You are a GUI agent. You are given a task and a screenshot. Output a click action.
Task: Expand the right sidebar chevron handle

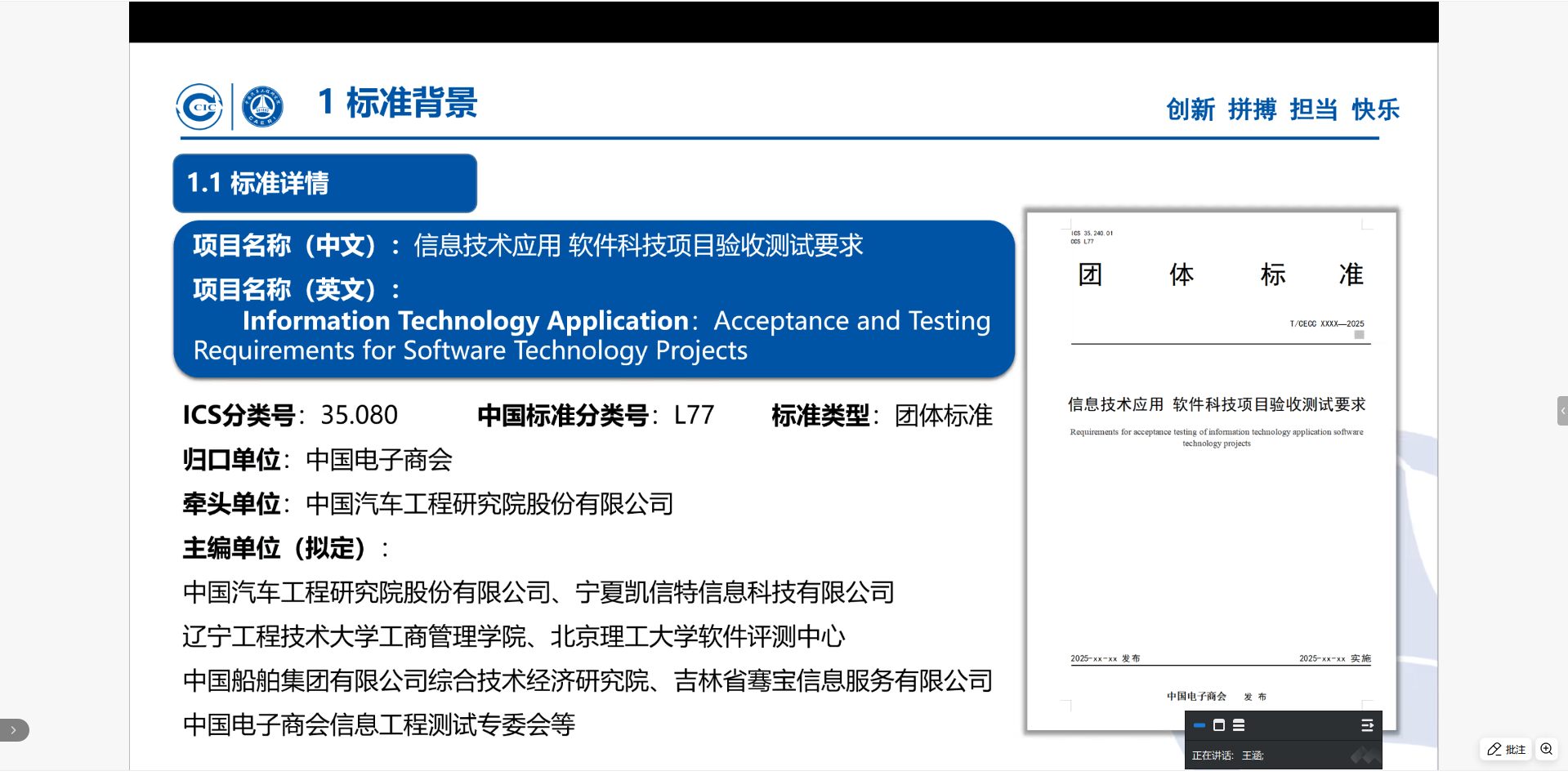click(1561, 411)
